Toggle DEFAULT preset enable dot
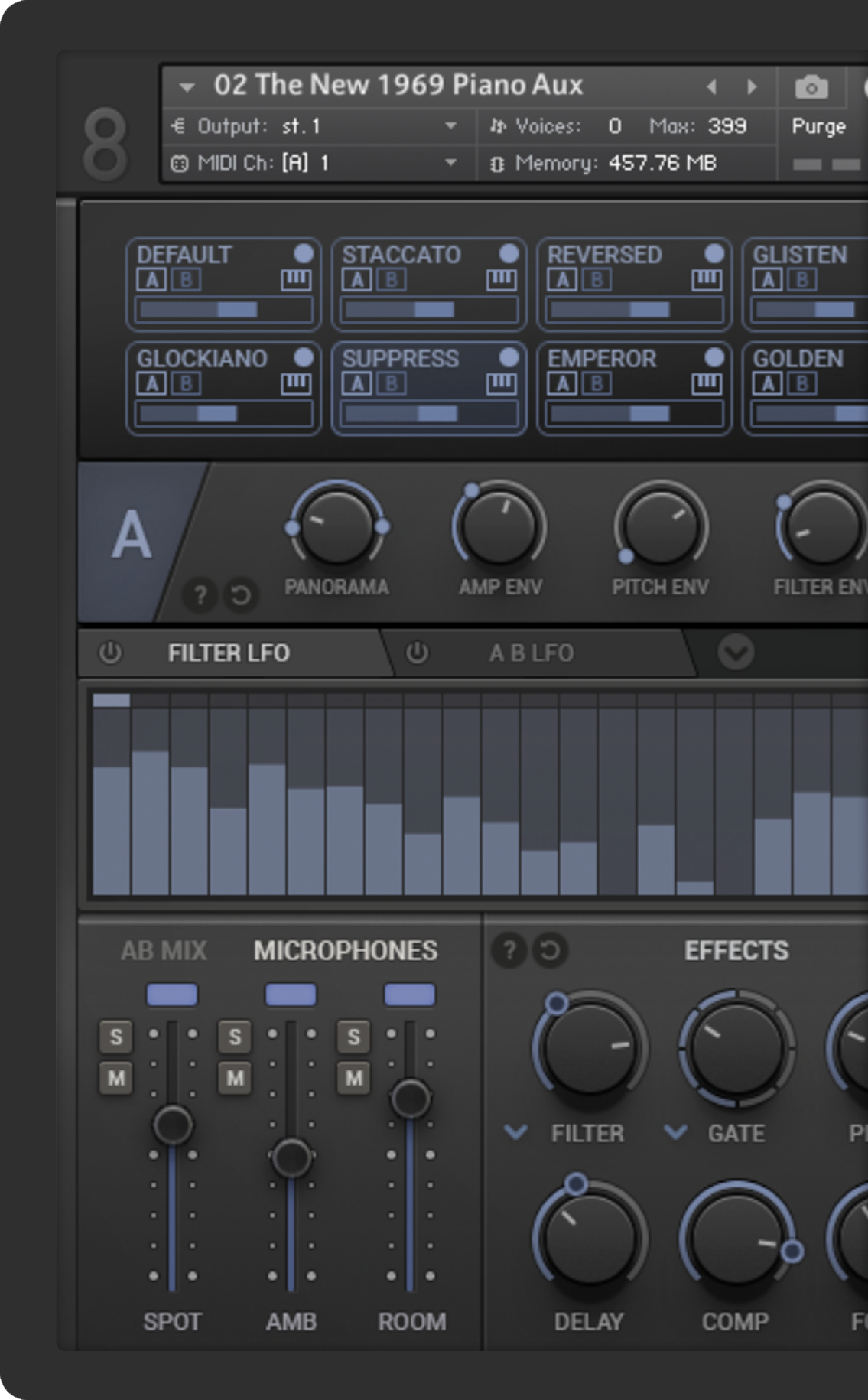Screen dimensions: 868x1400 pyautogui.click(x=304, y=253)
